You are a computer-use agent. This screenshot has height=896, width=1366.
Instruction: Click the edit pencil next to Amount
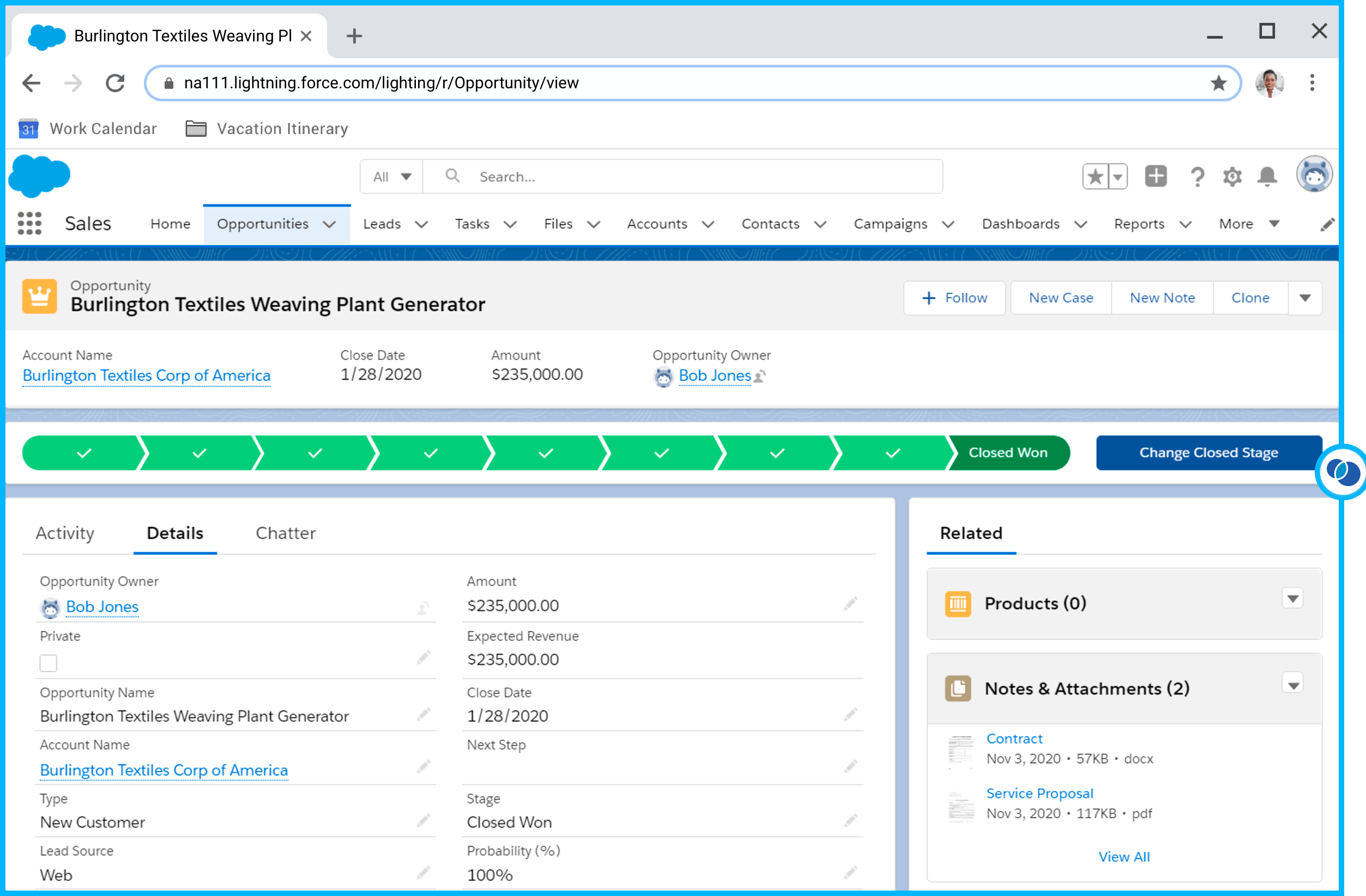pos(850,603)
